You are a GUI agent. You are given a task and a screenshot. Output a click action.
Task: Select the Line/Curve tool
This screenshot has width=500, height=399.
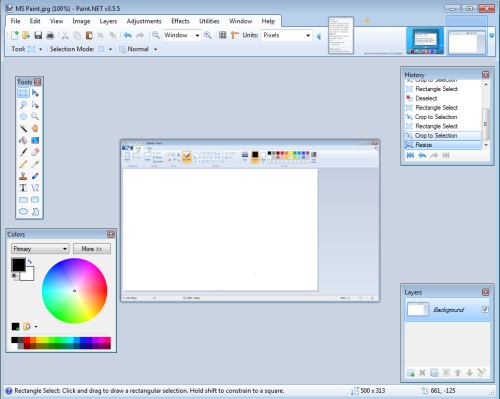[35, 188]
